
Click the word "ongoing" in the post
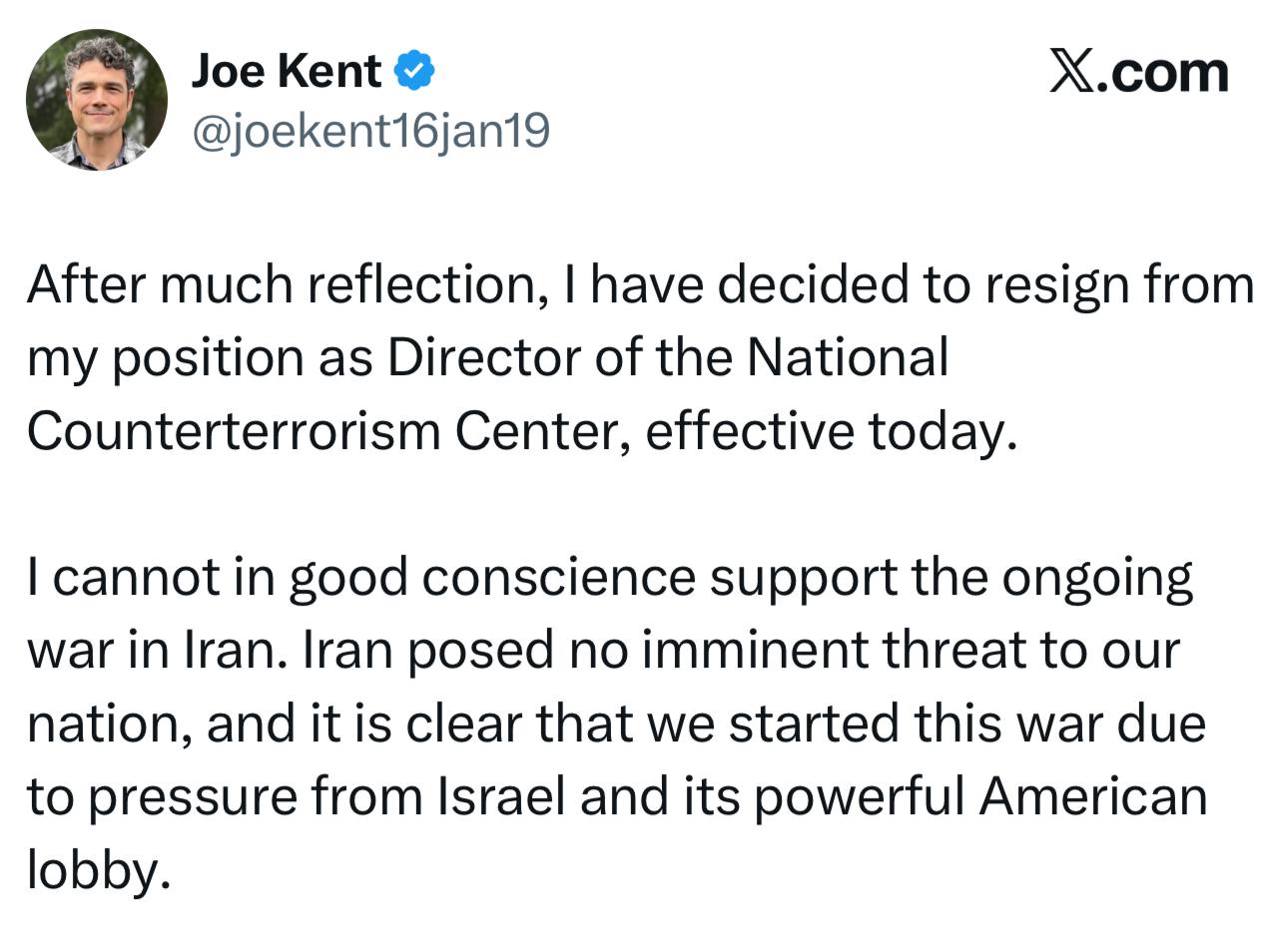pos(1096,579)
